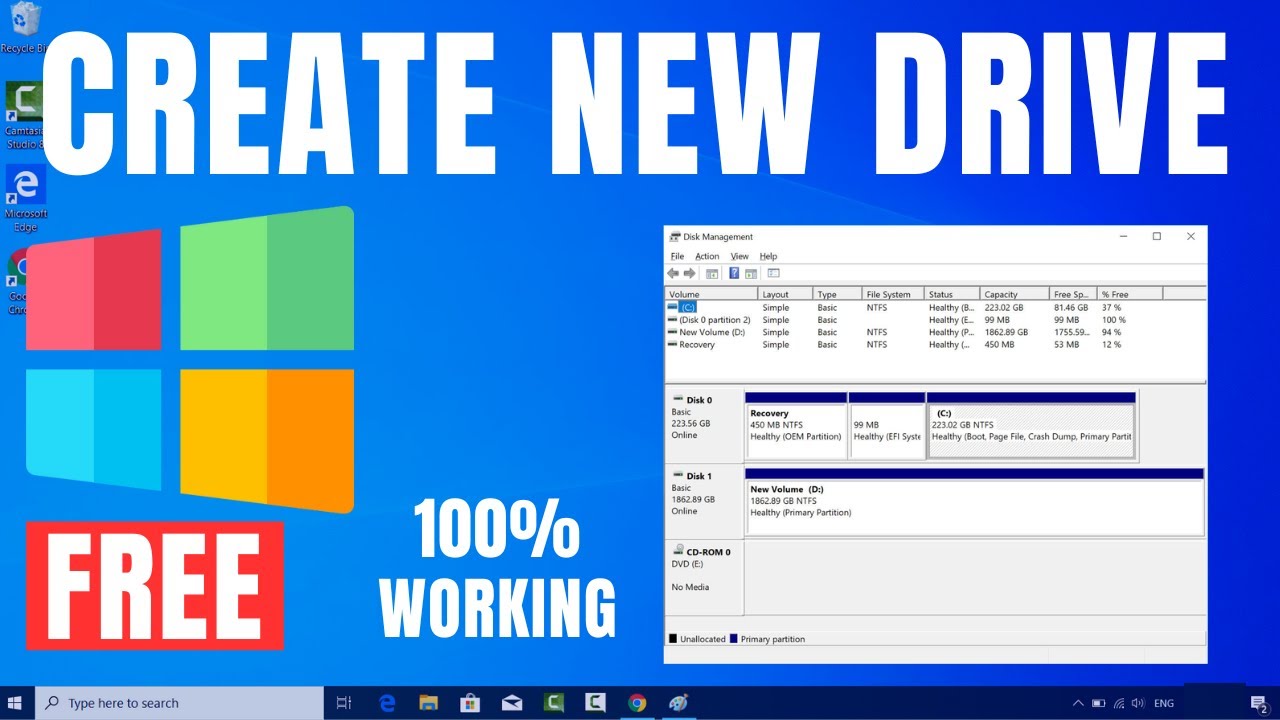This screenshot has width=1280, height=720.
Task: Select the Recovery 450 MB NTFS partition box
Action: click(x=796, y=427)
